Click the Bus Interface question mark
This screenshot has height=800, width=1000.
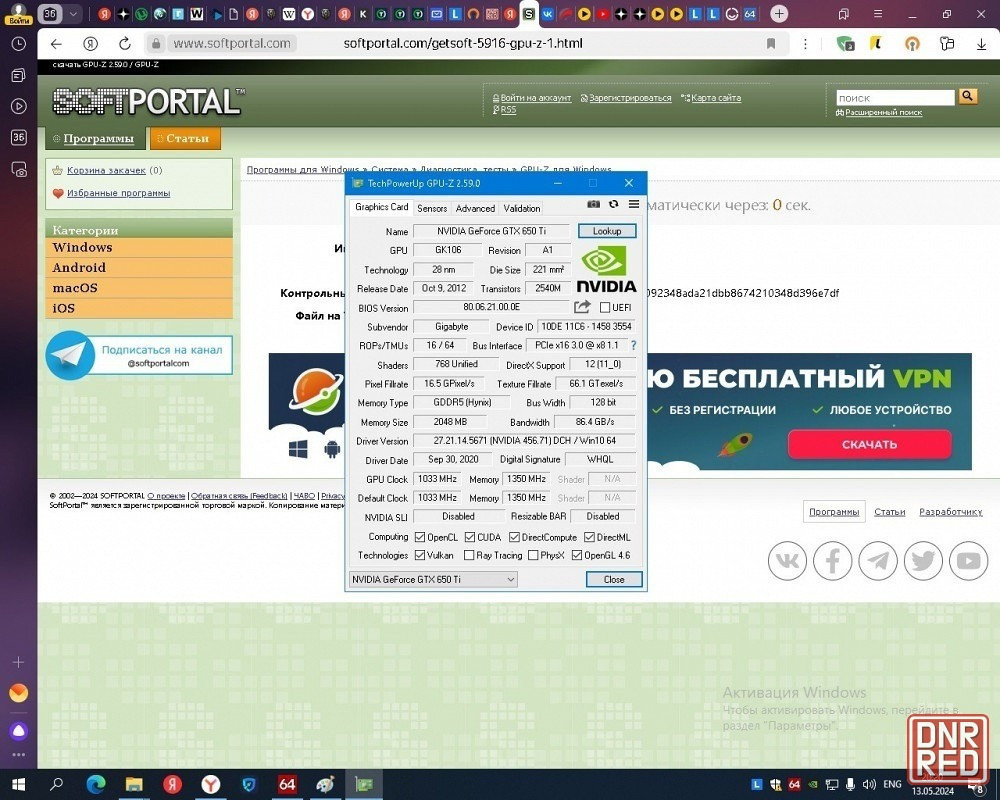pos(633,345)
